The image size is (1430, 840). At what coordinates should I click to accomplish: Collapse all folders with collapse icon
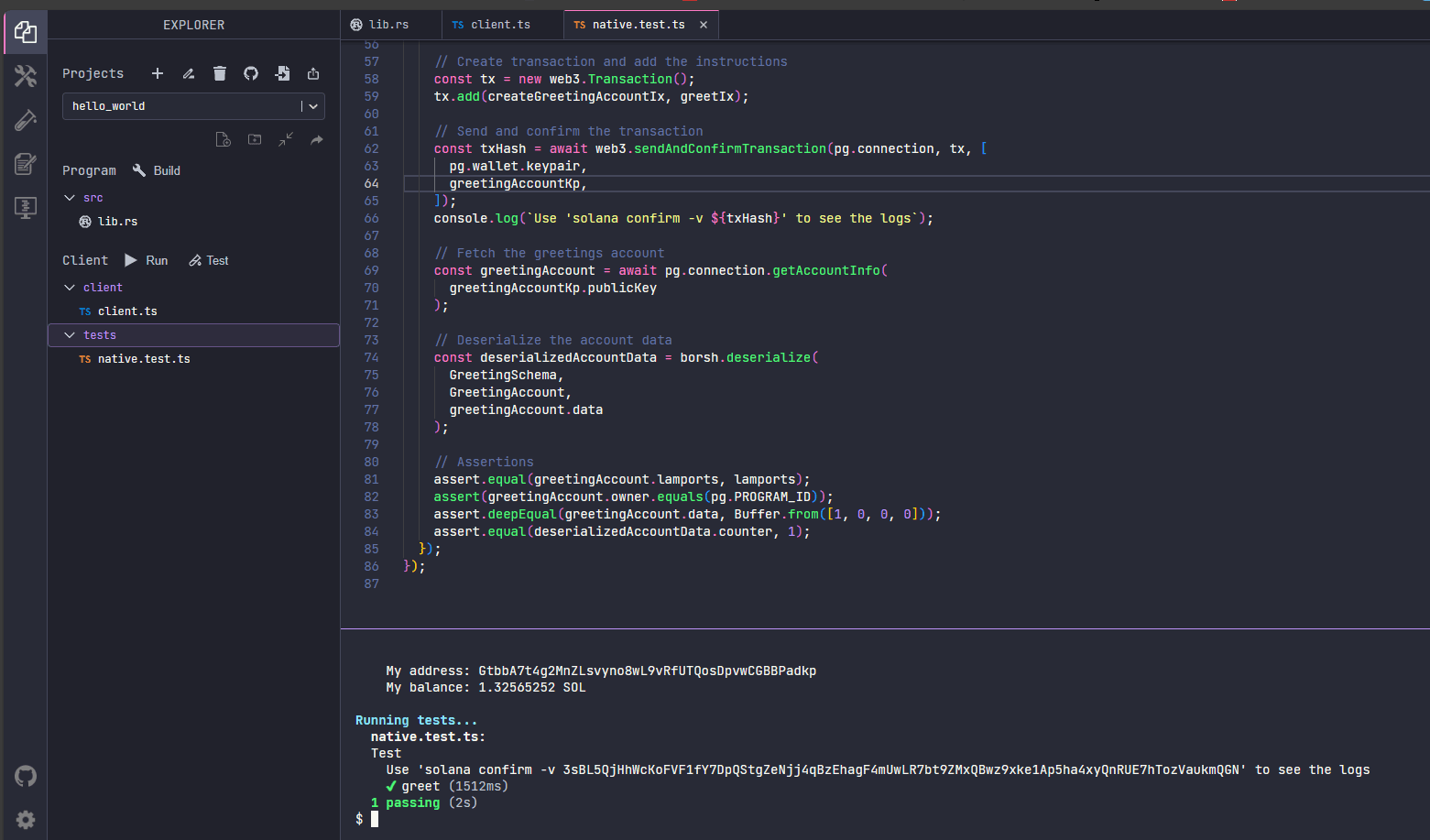pyautogui.click(x=286, y=139)
